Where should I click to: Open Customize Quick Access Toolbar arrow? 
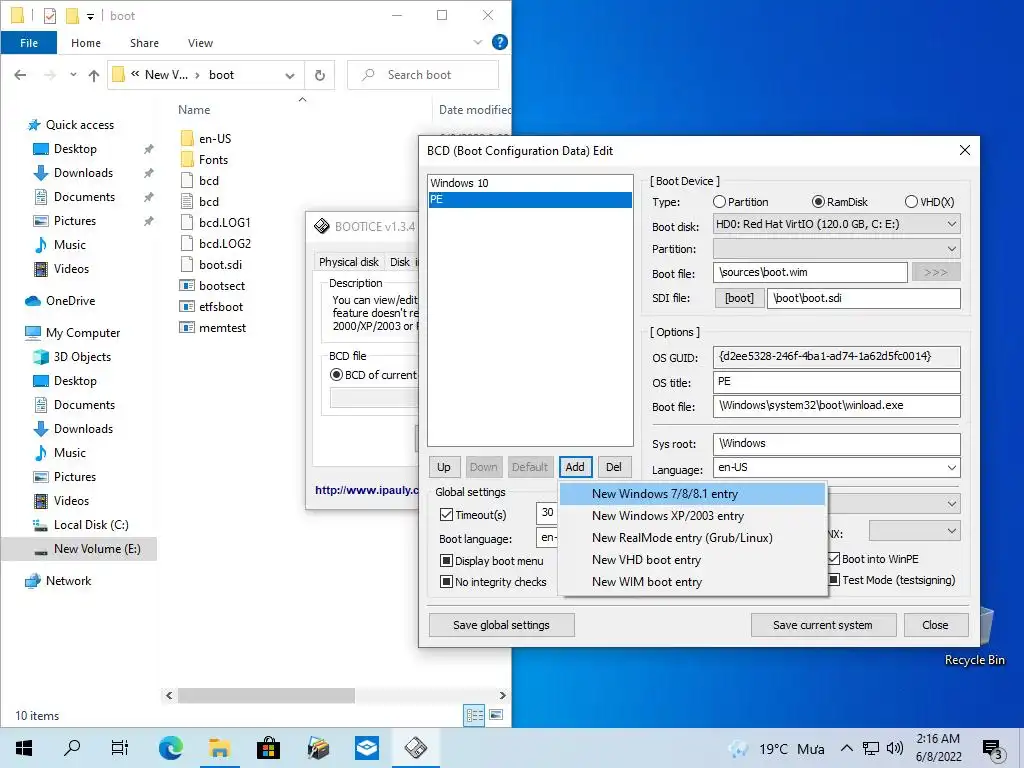90,16
